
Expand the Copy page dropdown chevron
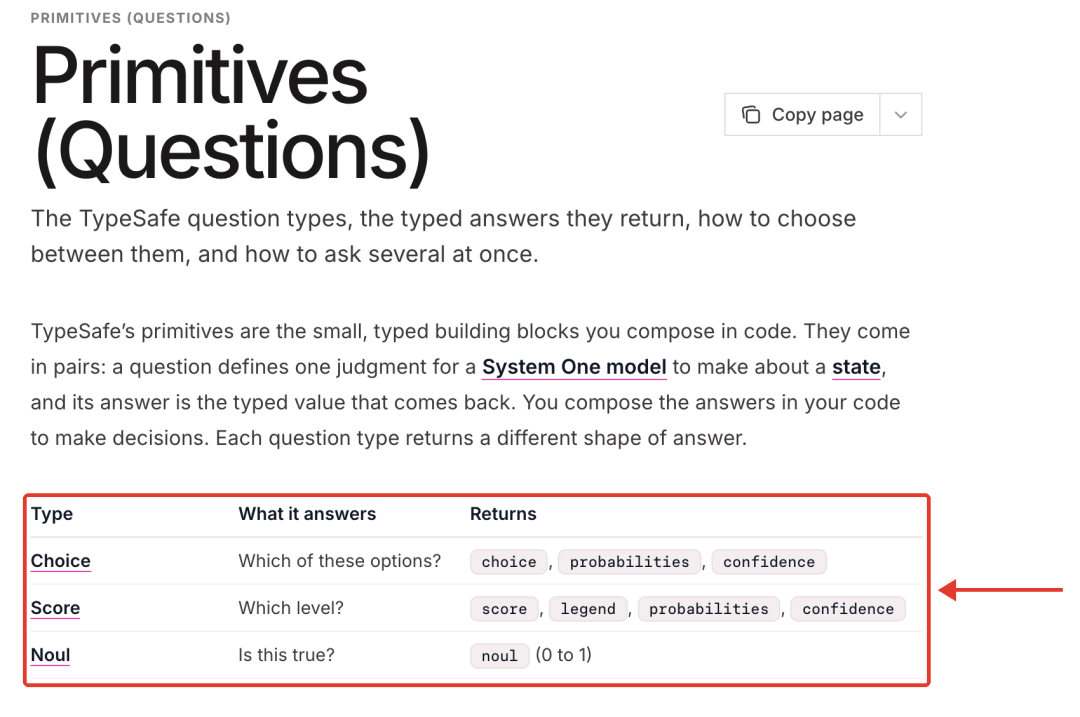[901, 114]
